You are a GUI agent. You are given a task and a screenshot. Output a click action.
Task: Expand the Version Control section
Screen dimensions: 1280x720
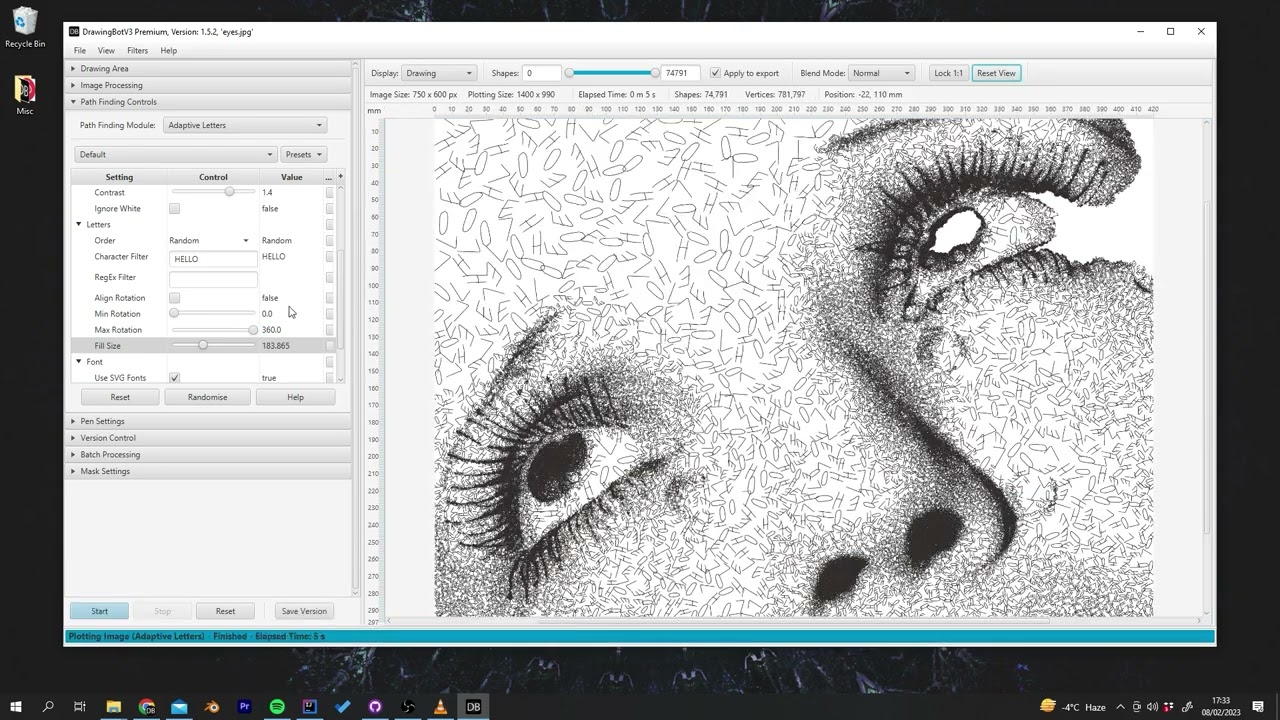[208, 438]
